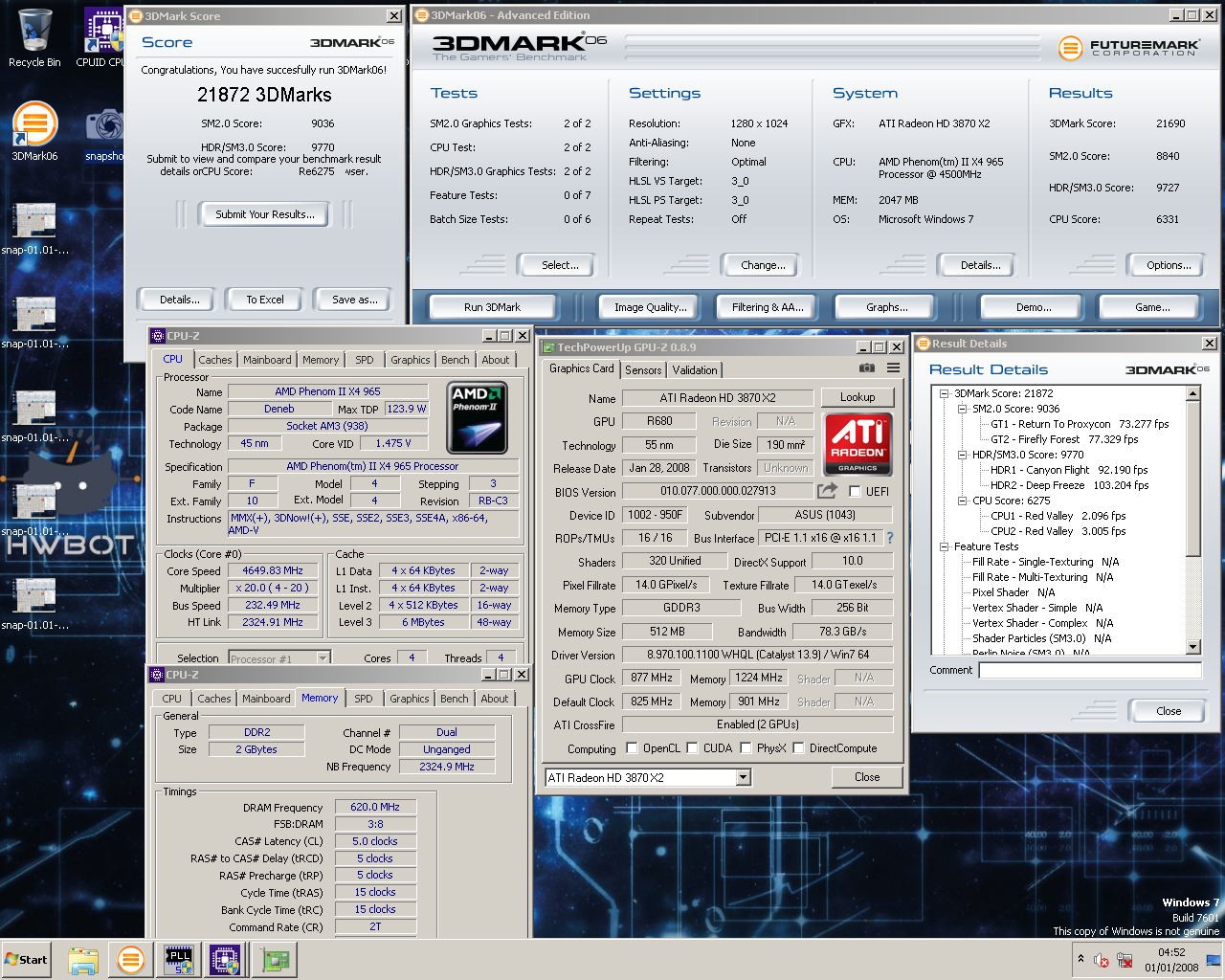Toggle the UEFI checkbox
This screenshot has width=1225, height=980.
pos(855,492)
